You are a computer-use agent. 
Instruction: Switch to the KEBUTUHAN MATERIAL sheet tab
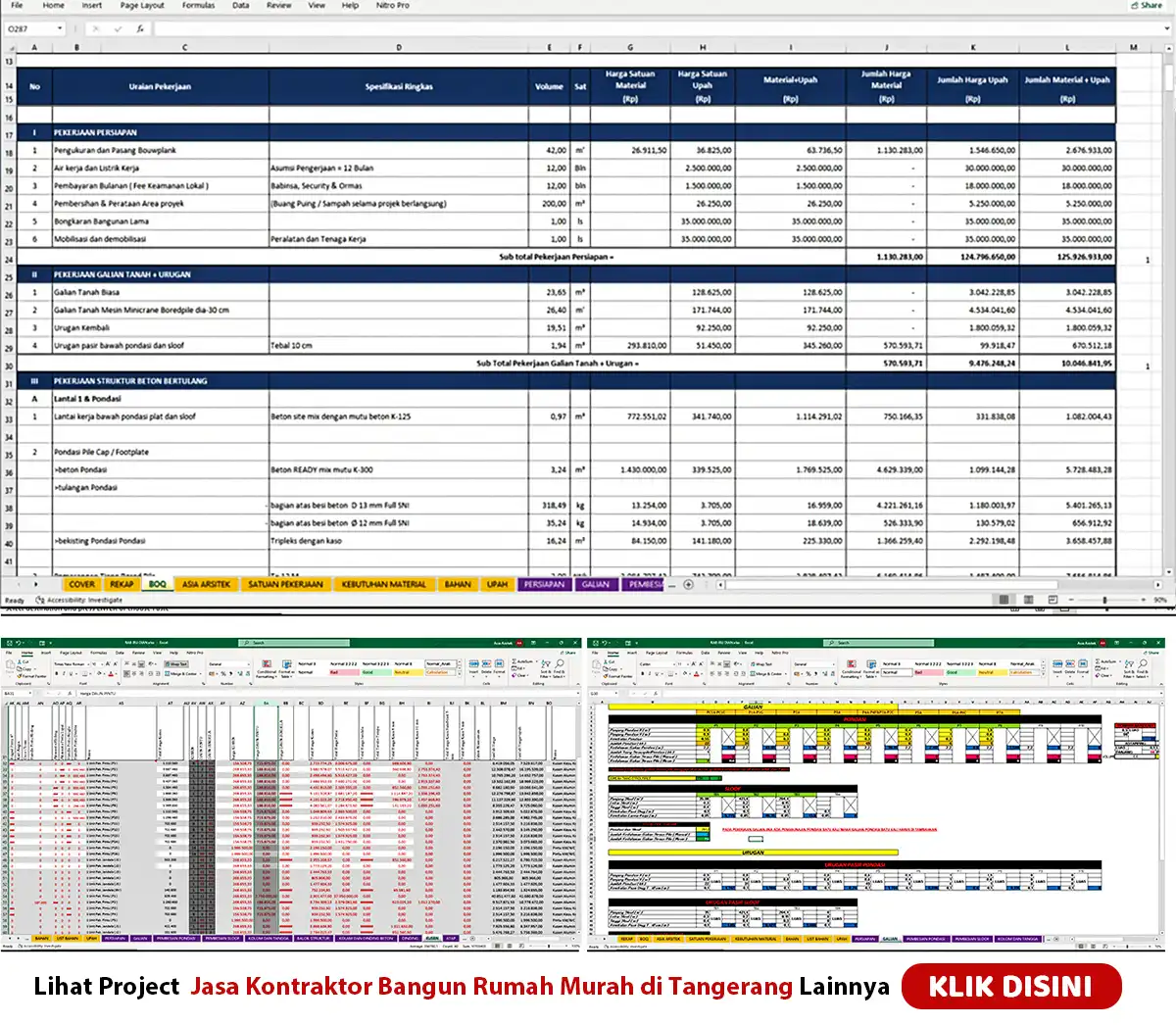pyautogui.click(x=384, y=585)
